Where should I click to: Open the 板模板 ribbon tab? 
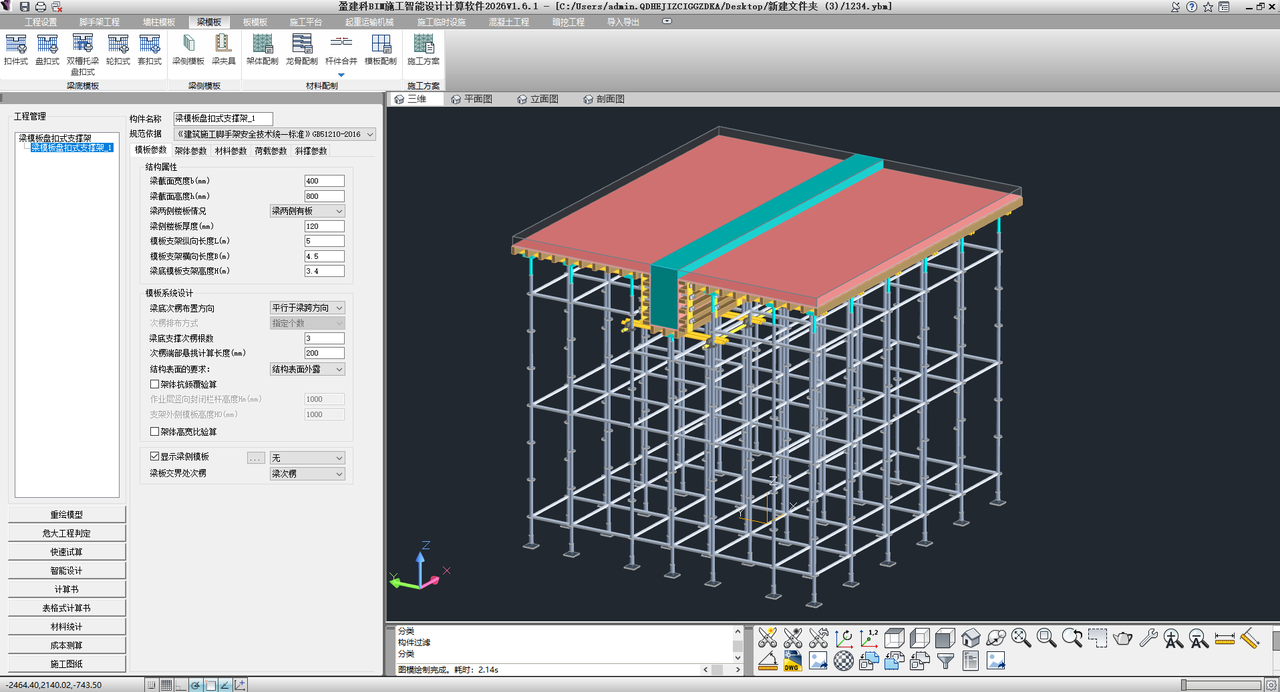pos(255,21)
